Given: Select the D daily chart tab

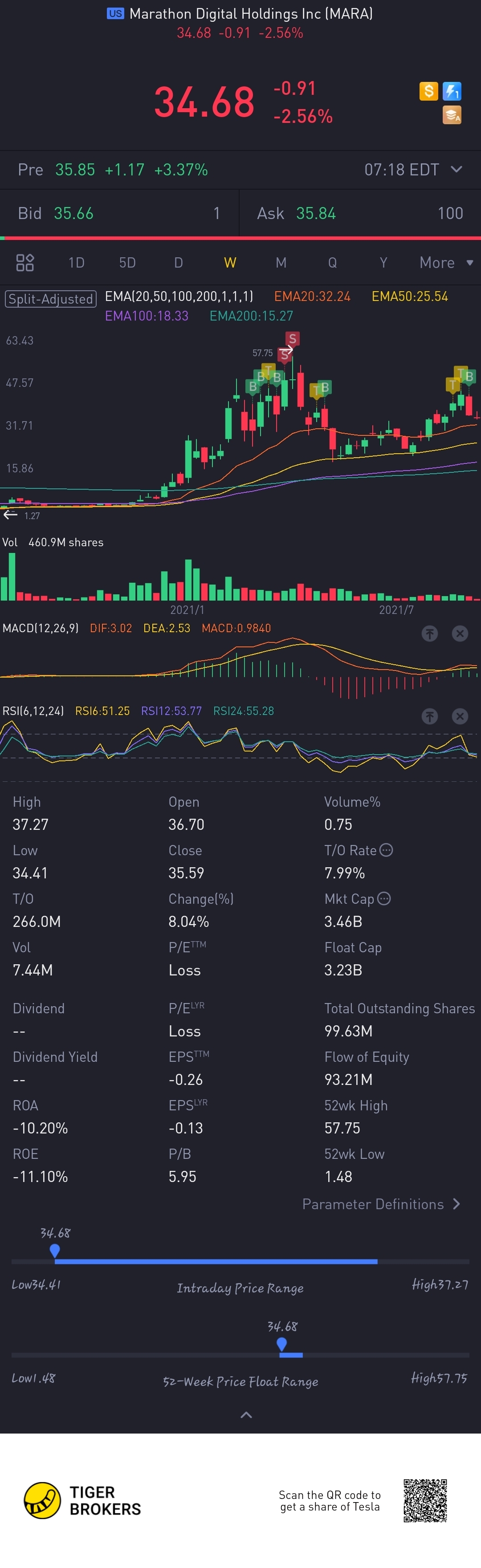Looking at the screenshot, I should click(x=179, y=262).
